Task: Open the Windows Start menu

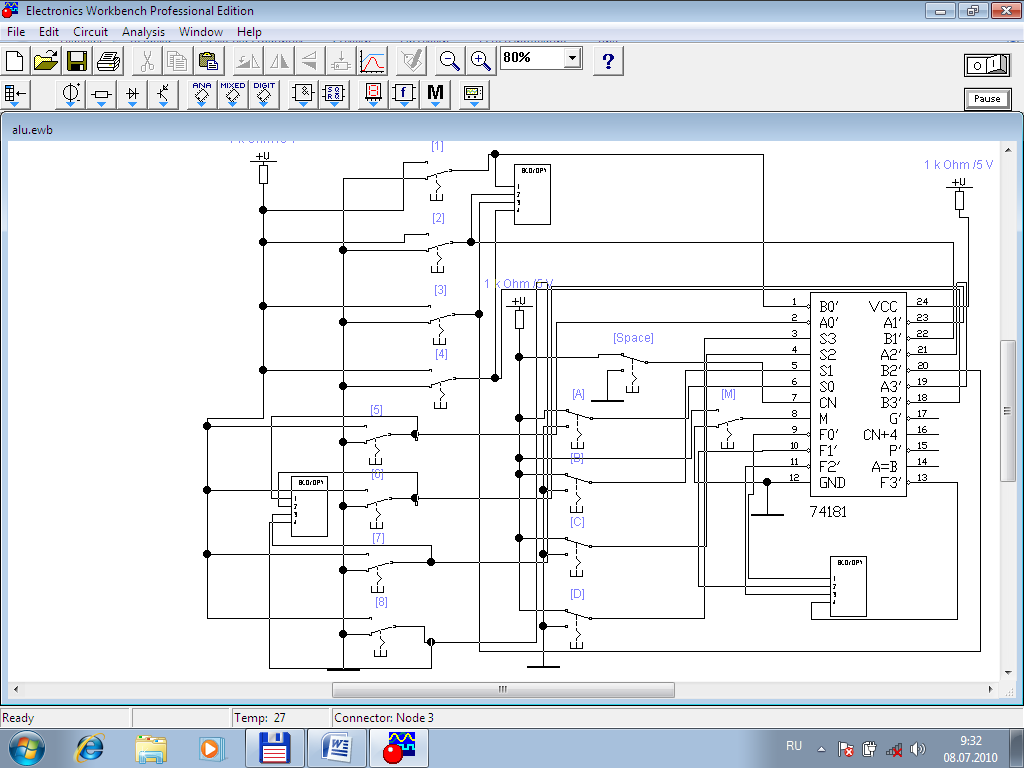Action: 27,748
